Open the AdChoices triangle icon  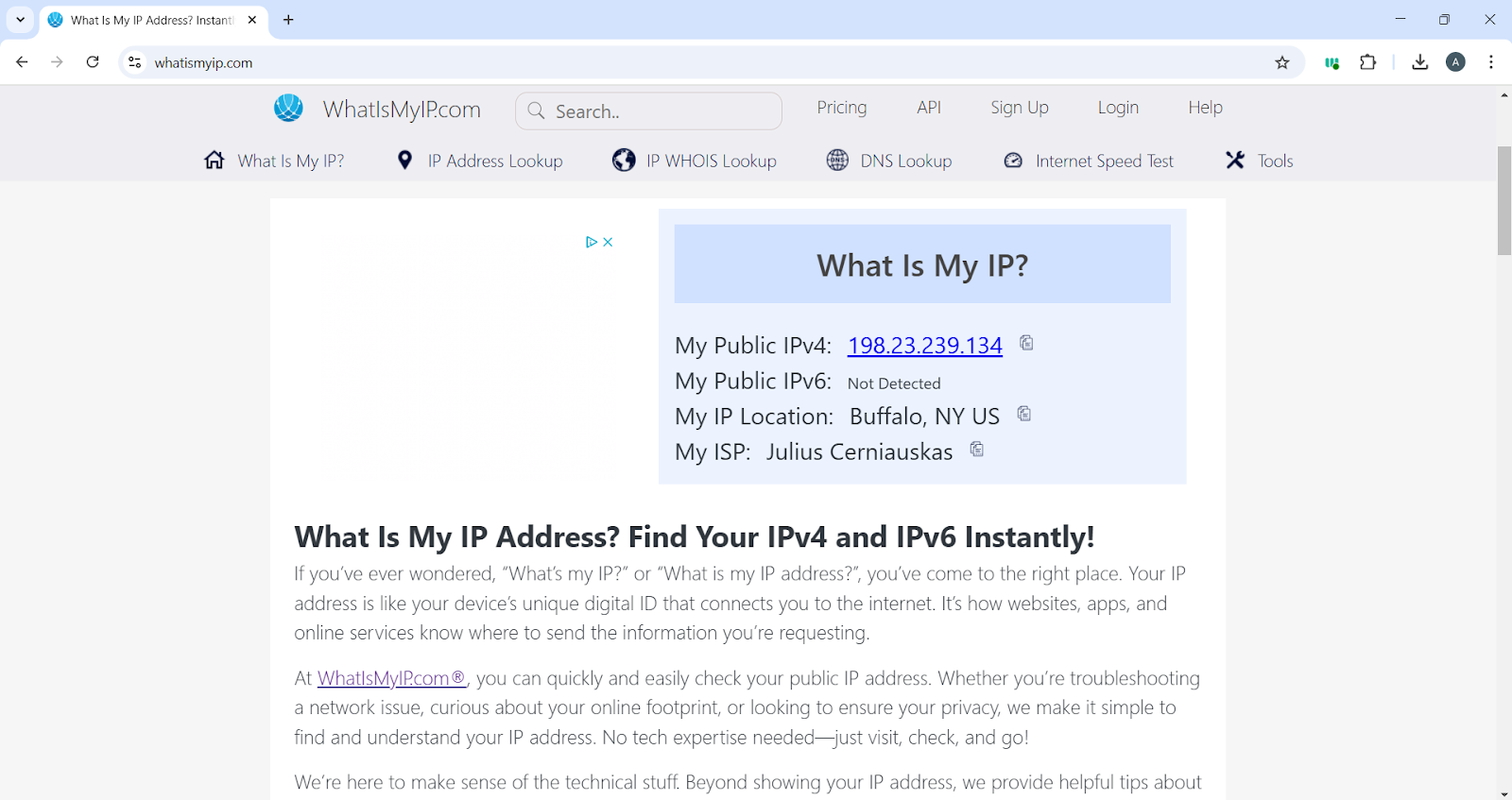pyautogui.click(x=592, y=242)
